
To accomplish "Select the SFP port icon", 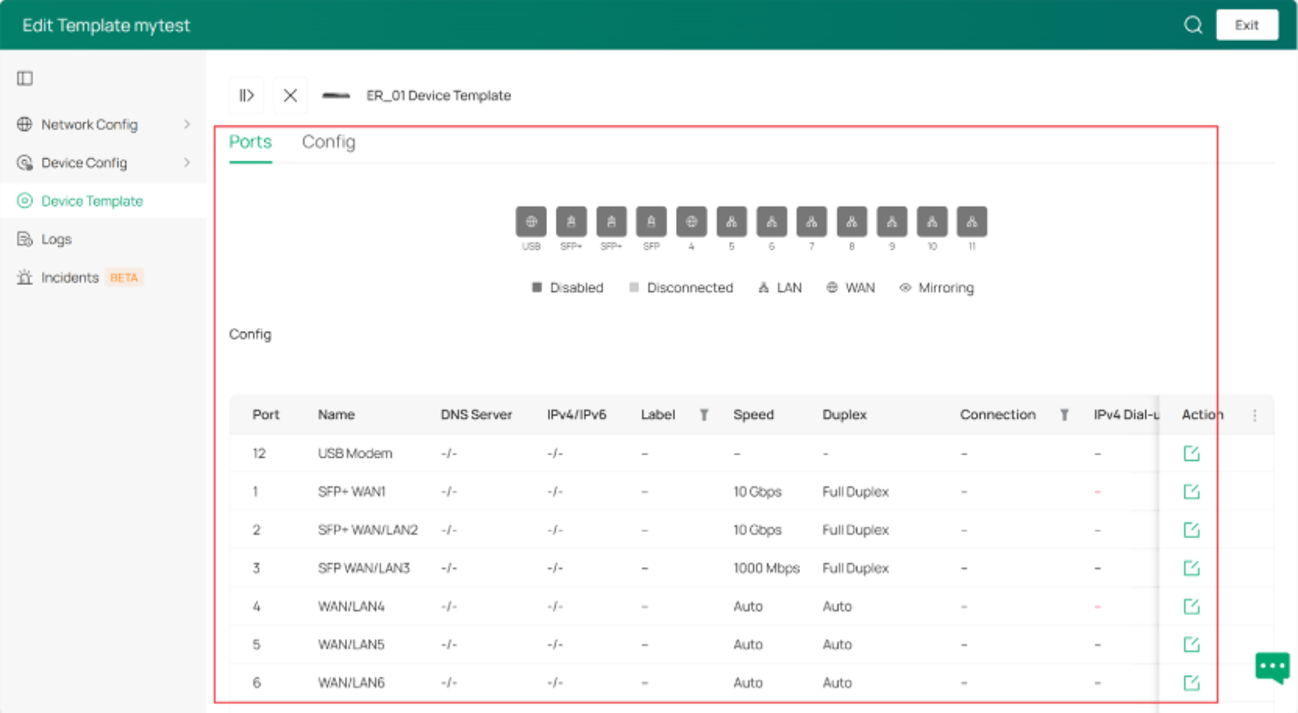I will click(651, 222).
